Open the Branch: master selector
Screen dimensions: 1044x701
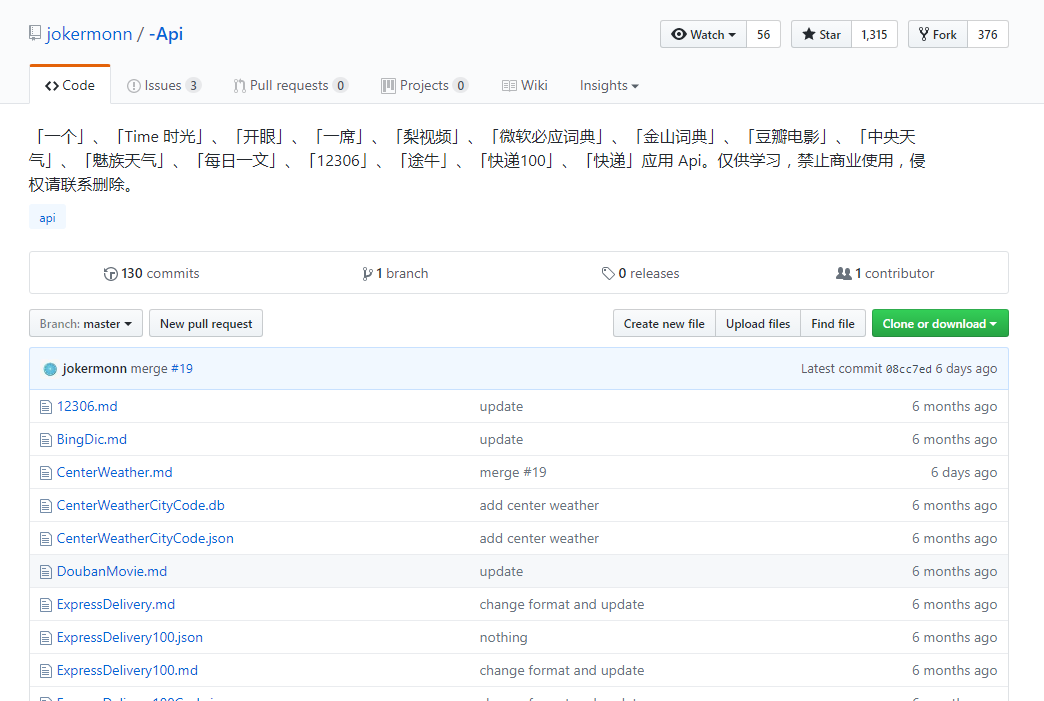click(85, 323)
